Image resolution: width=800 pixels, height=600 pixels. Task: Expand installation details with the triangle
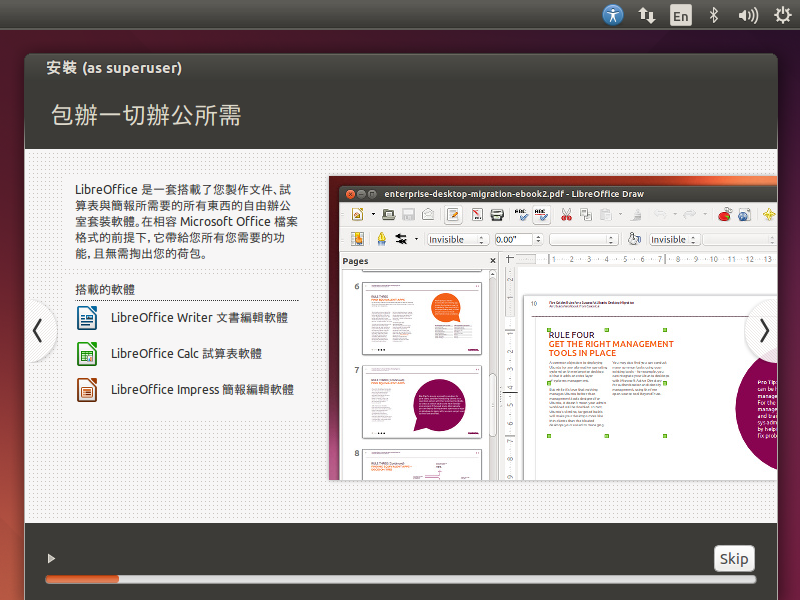(51, 558)
